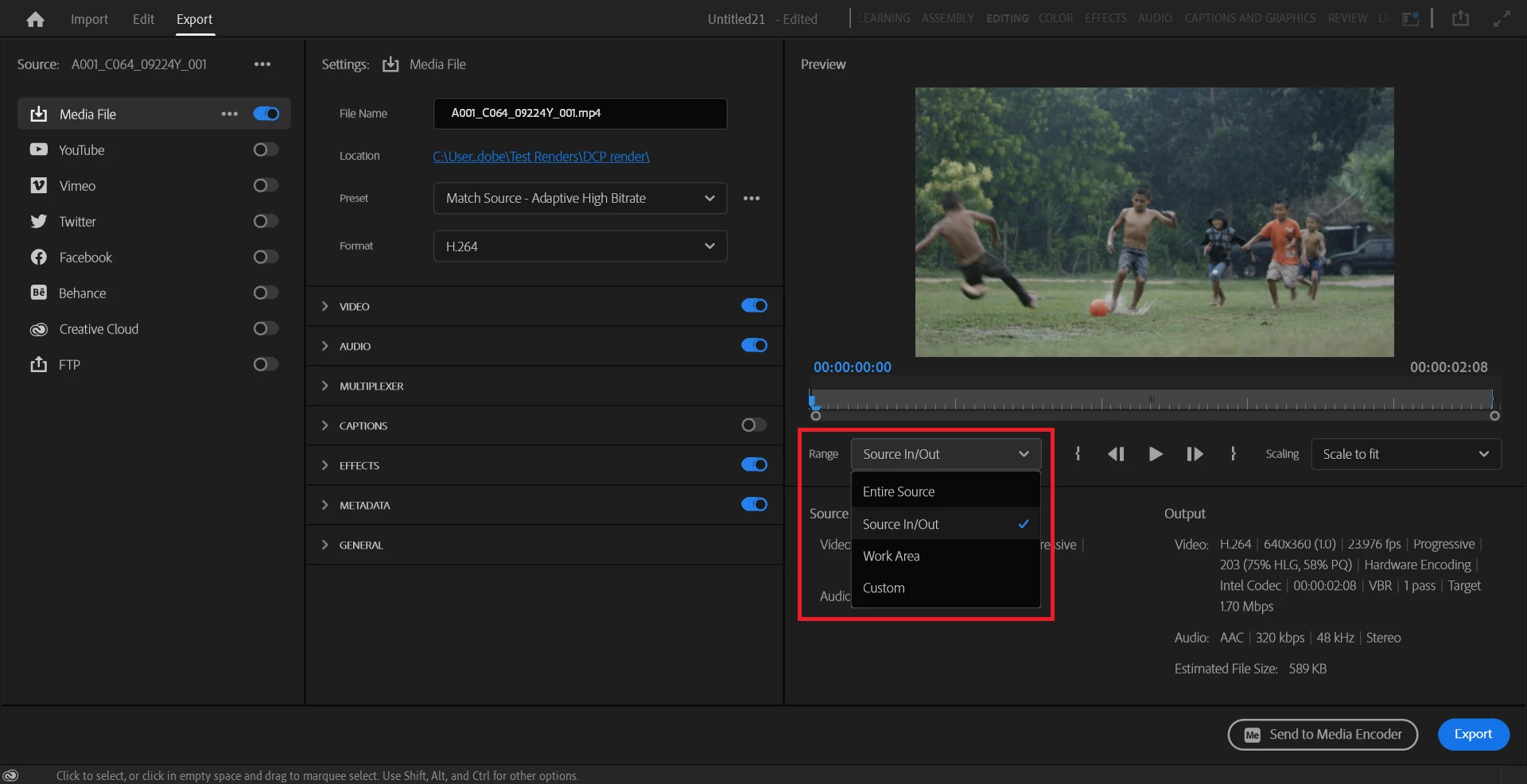Enable the CAPTIONS section toggle
Viewport: 1527px width, 784px height.
tap(754, 425)
